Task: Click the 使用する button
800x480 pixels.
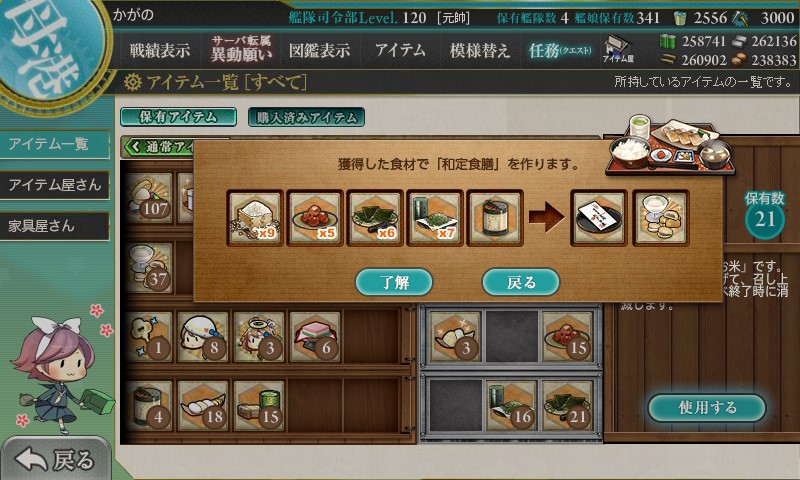Action: tap(707, 407)
